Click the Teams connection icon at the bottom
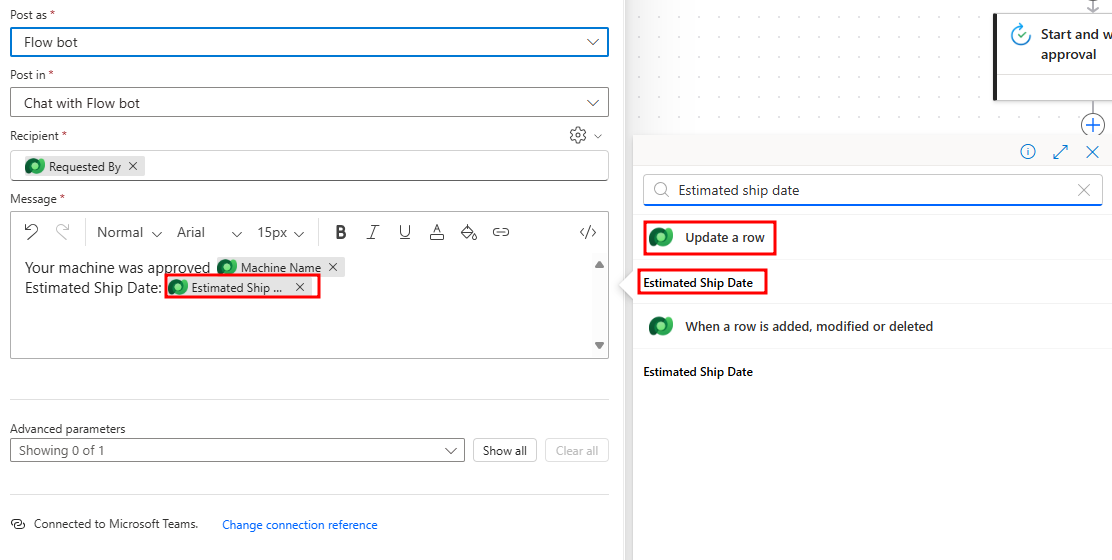The image size is (1112, 560). coord(18,524)
